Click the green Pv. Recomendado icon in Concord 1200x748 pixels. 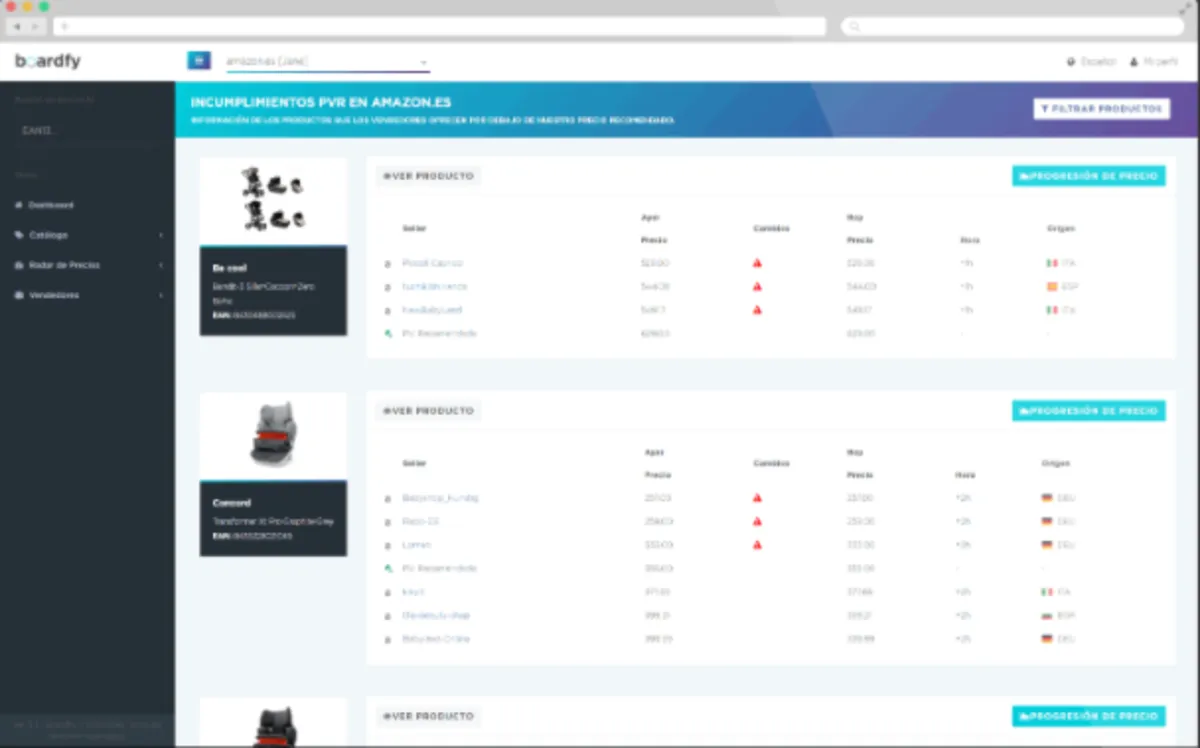pyautogui.click(x=388, y=569)
